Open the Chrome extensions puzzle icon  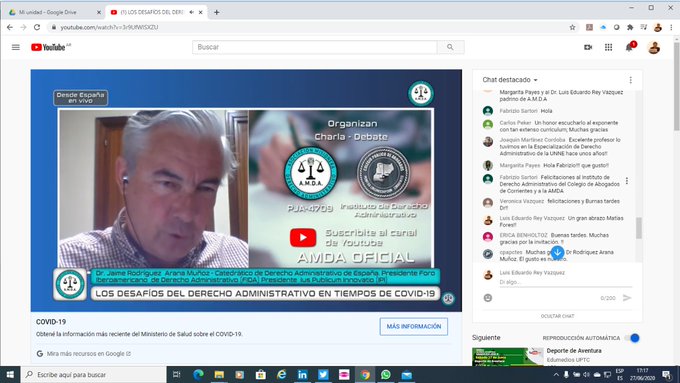630,27
